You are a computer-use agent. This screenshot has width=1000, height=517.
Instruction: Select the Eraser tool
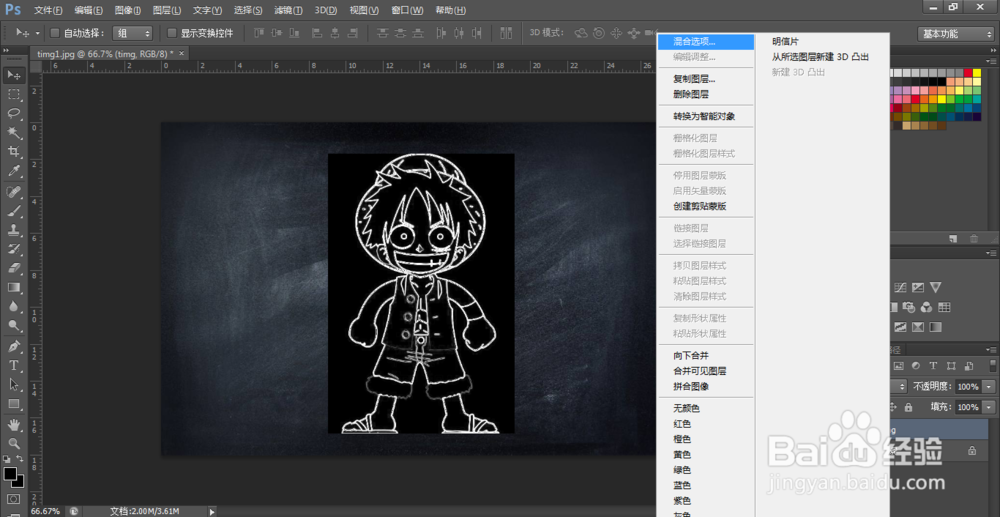pos(14,268)
